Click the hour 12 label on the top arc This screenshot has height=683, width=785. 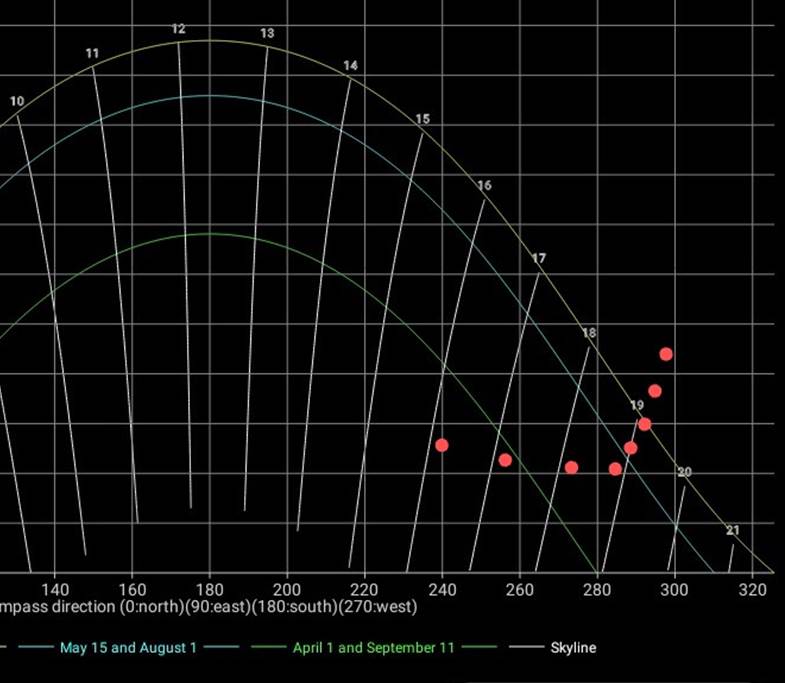coord(178,29)
